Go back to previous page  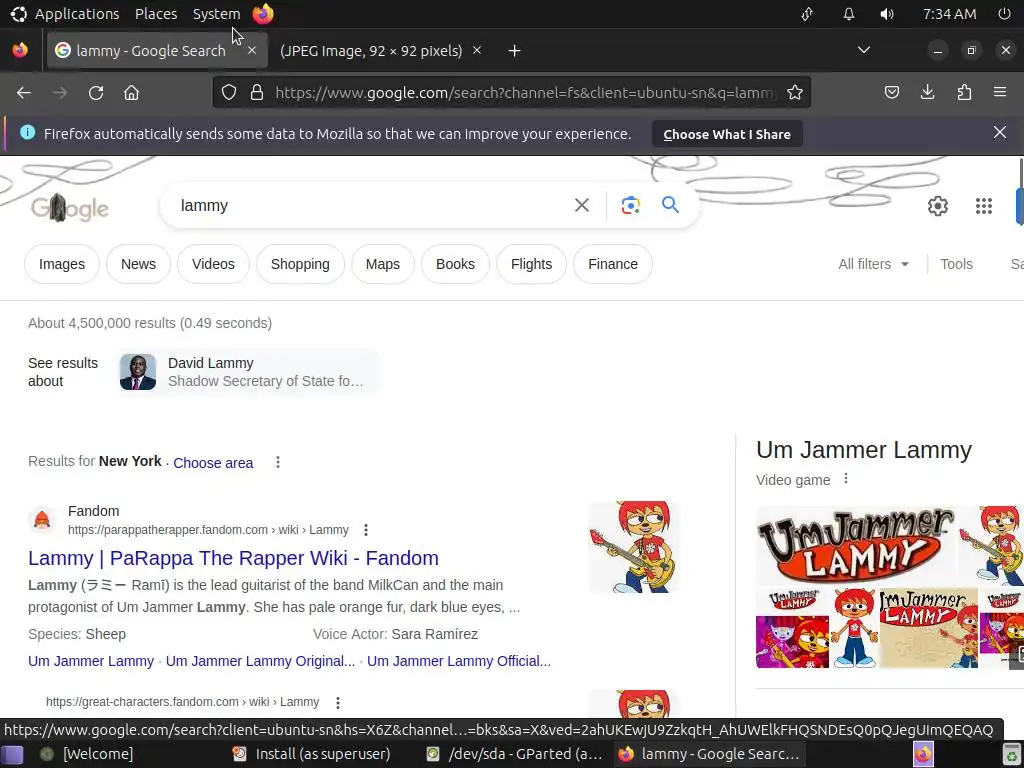pos(24,93)
